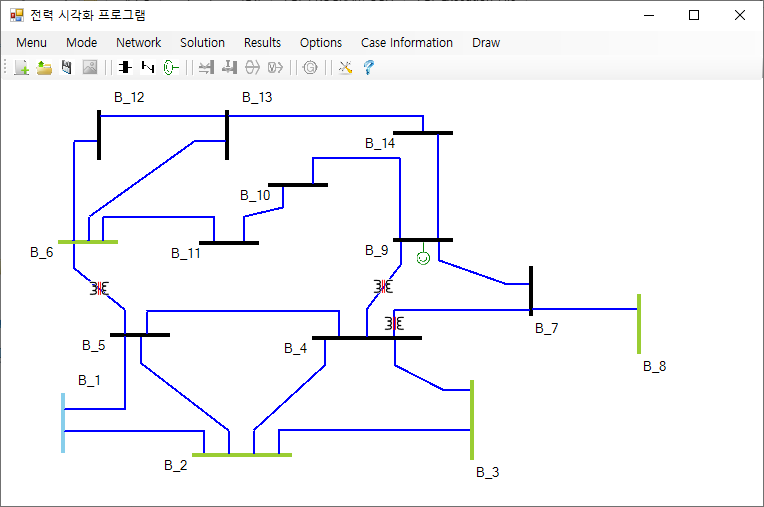764x507 pixels.
Task: Open a case with the folder icon
Action: pyautogui.click(x=44, y=67)
